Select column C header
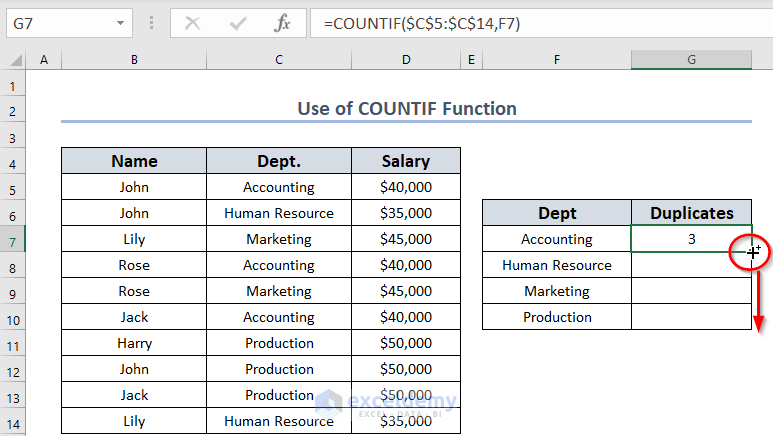773x436 pixels. pos(278,61)
